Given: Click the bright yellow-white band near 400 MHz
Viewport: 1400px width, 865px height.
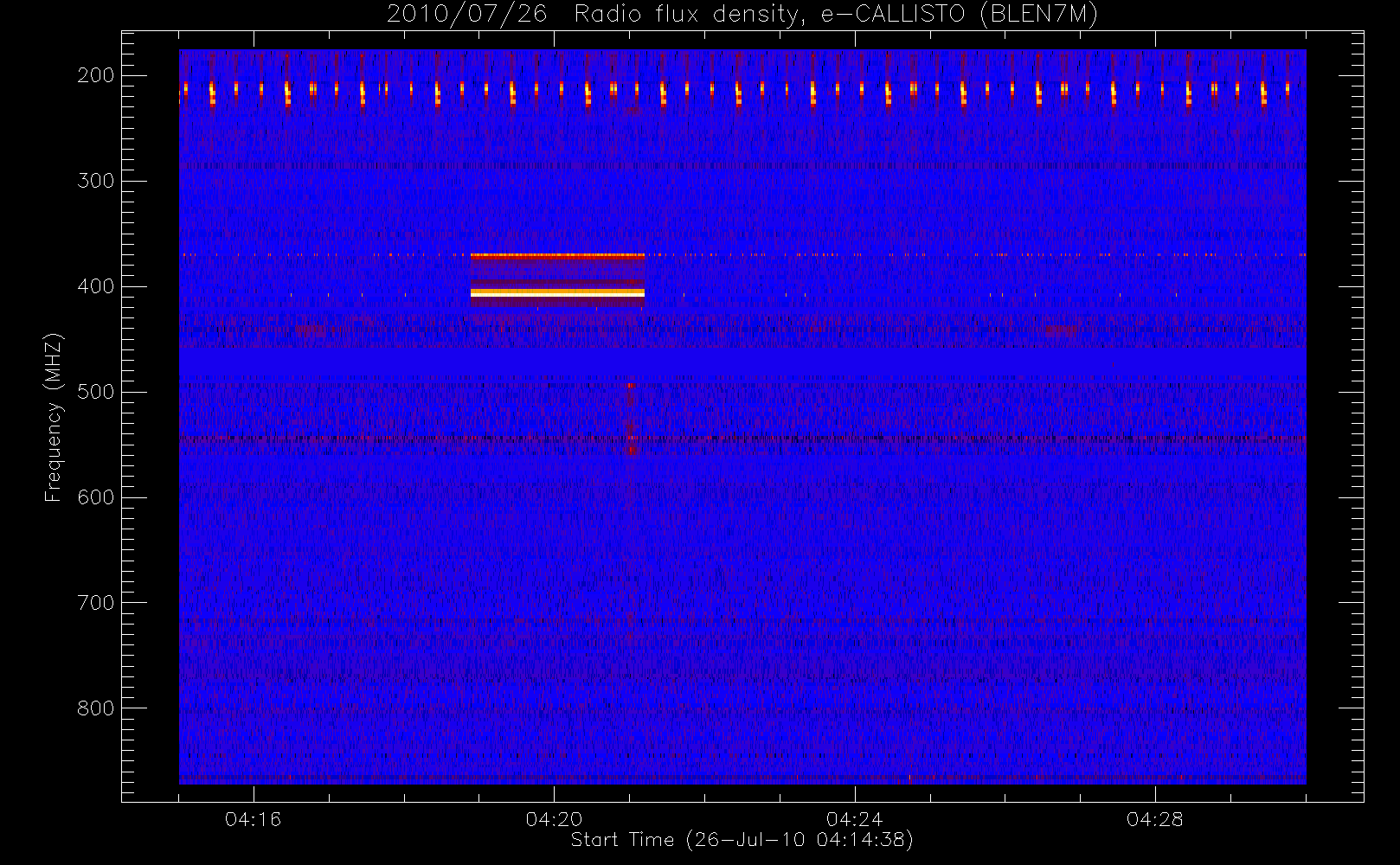Looking at the screenshot, I should (557, 293).
